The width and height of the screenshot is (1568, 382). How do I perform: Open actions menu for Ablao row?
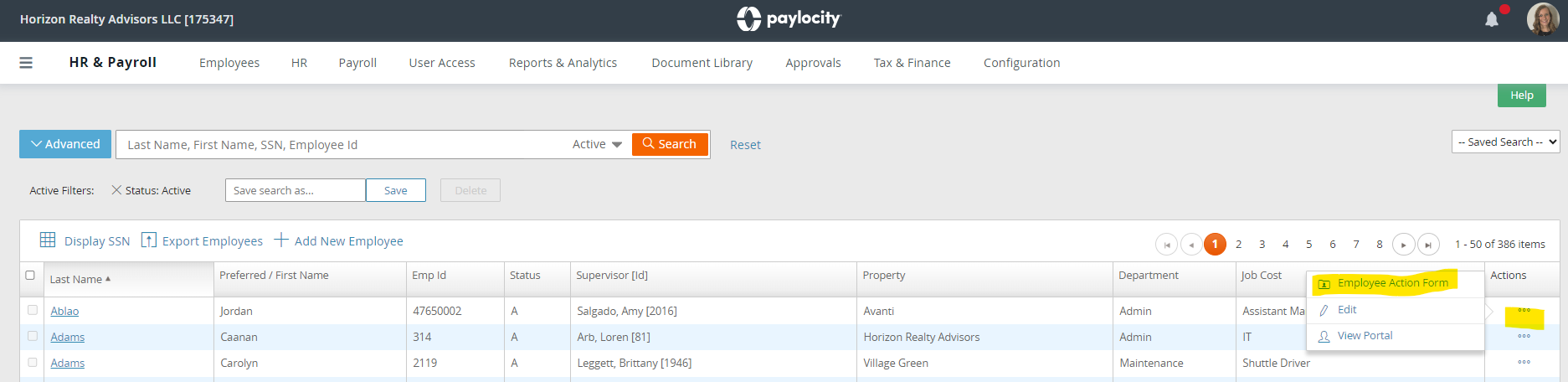coord(1524,311)
